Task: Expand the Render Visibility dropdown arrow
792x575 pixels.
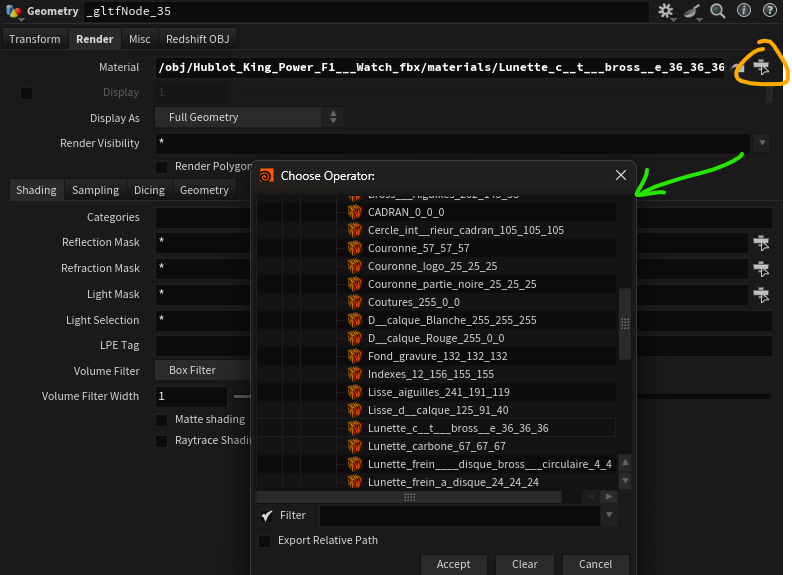Action: click(x=761, y=143)
